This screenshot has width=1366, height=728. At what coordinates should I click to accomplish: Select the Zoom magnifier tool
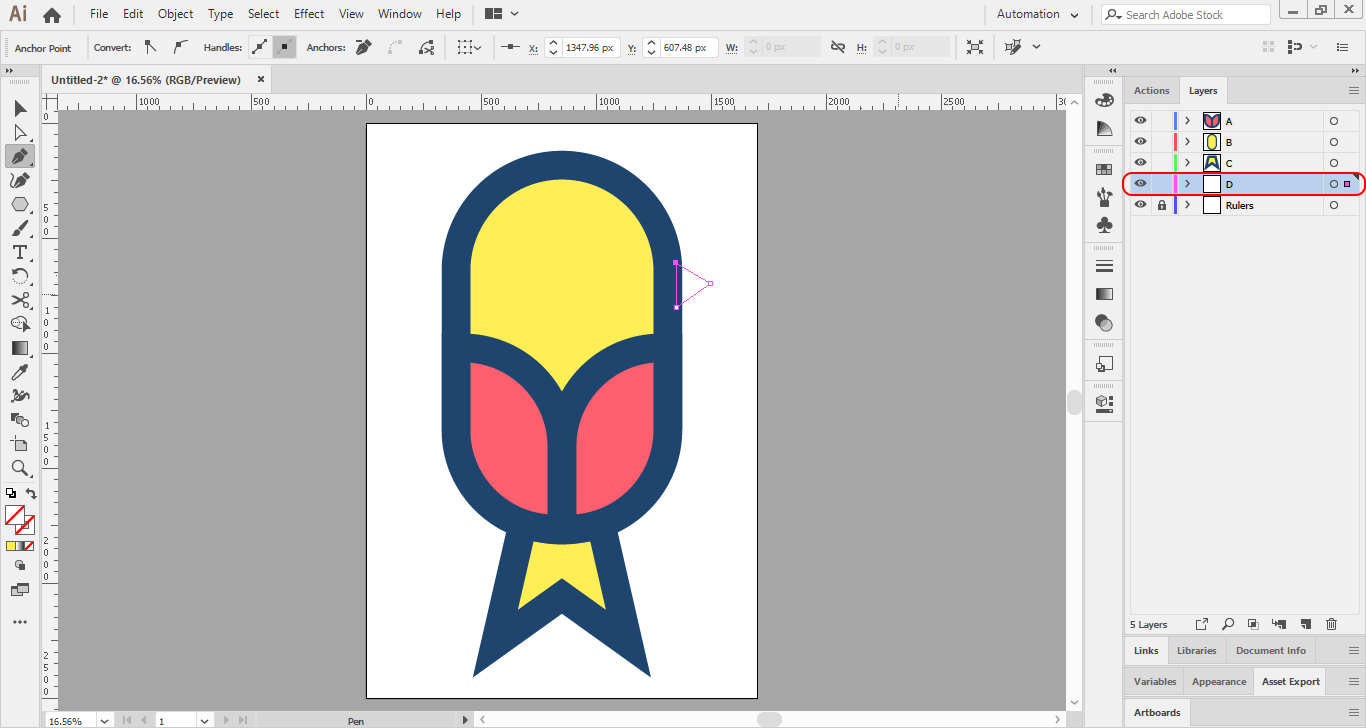20,468
